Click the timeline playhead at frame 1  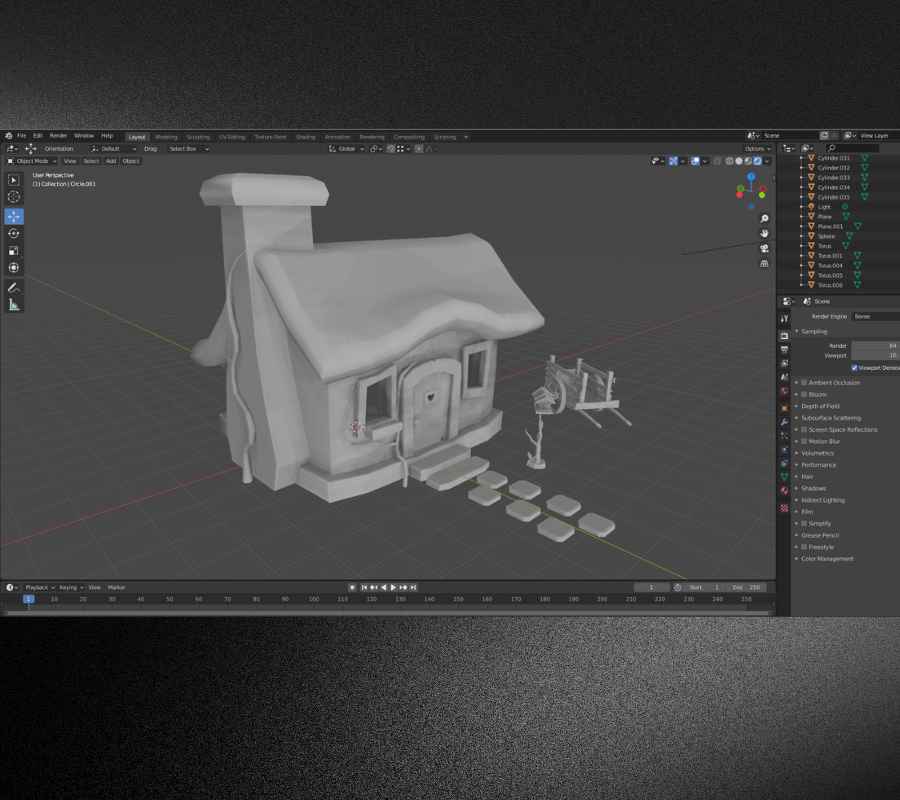tap(28, 599)
